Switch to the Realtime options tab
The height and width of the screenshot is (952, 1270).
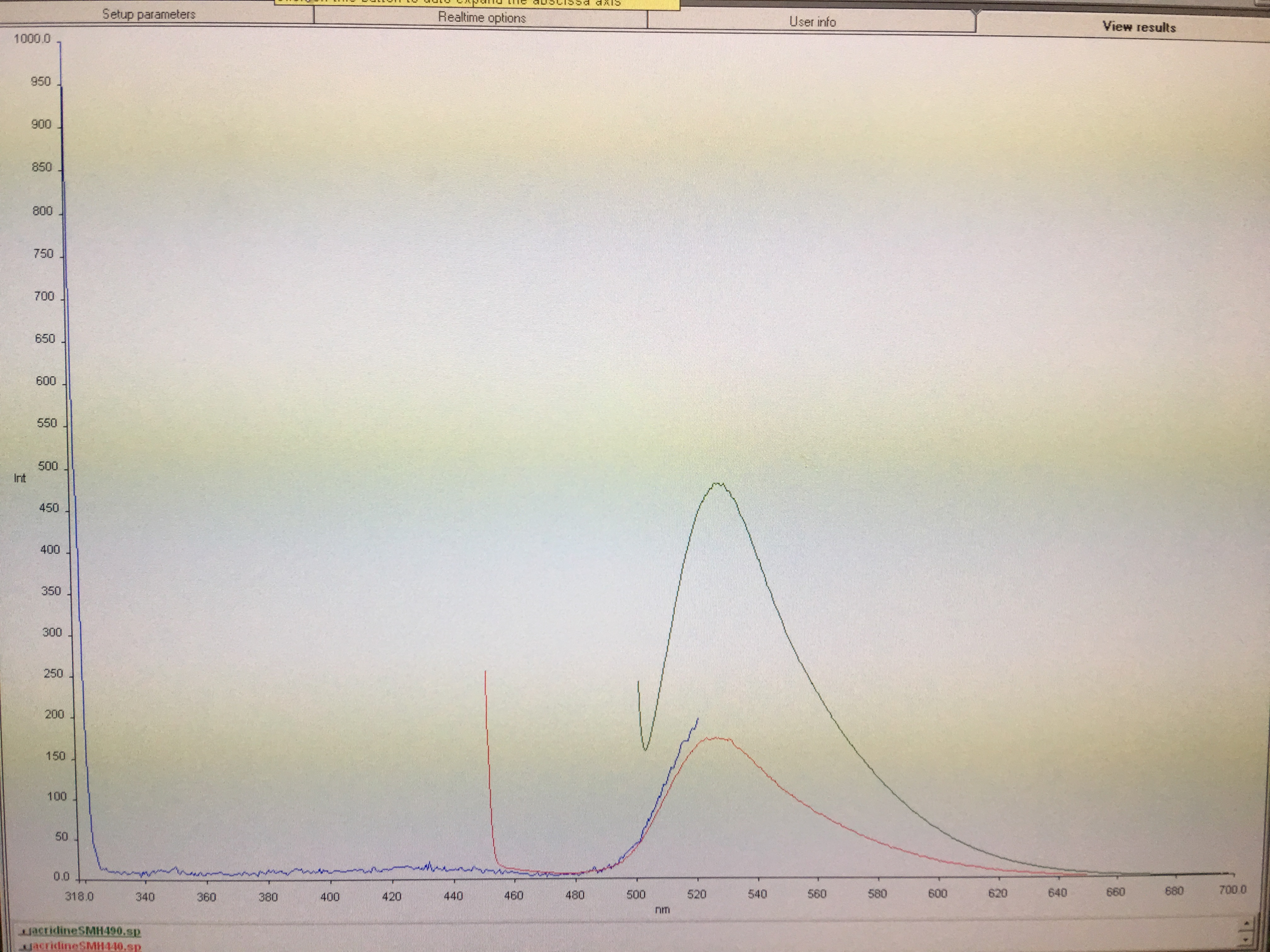[x=481, y=18]
